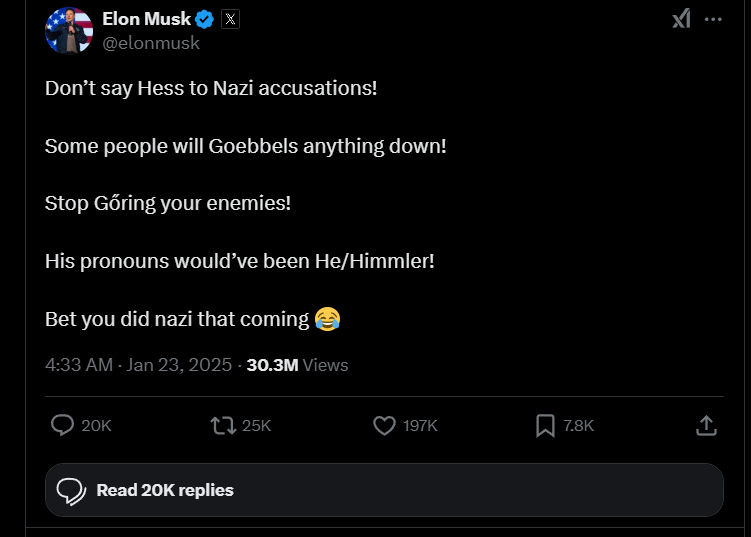Click the Grok explain icon
751x537 pixels.
(681, 18)
